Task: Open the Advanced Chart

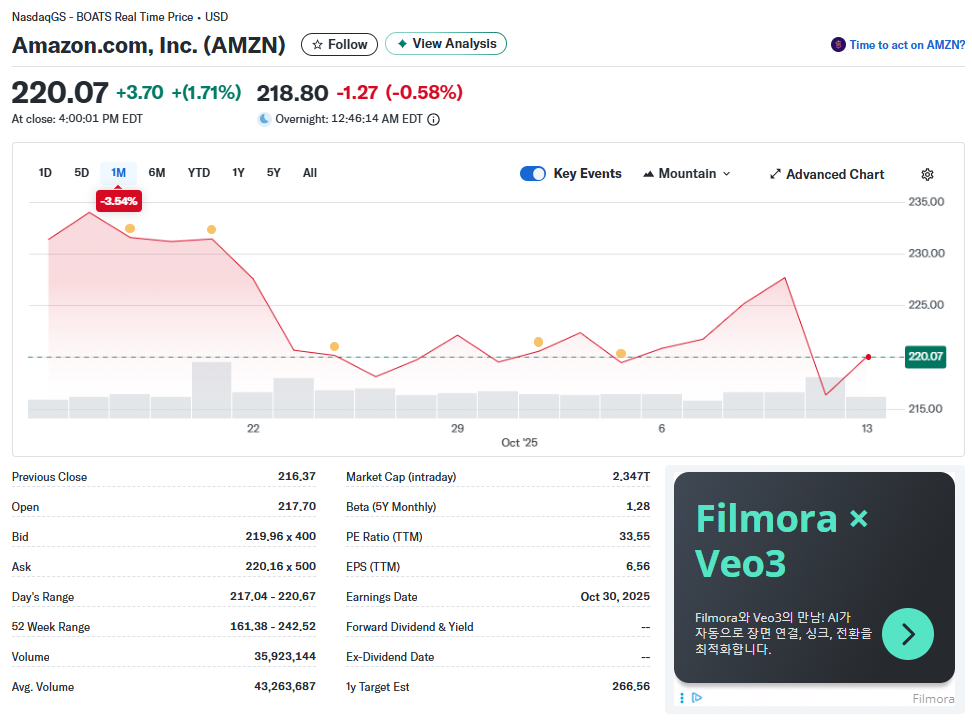Action: coord(827,174)
